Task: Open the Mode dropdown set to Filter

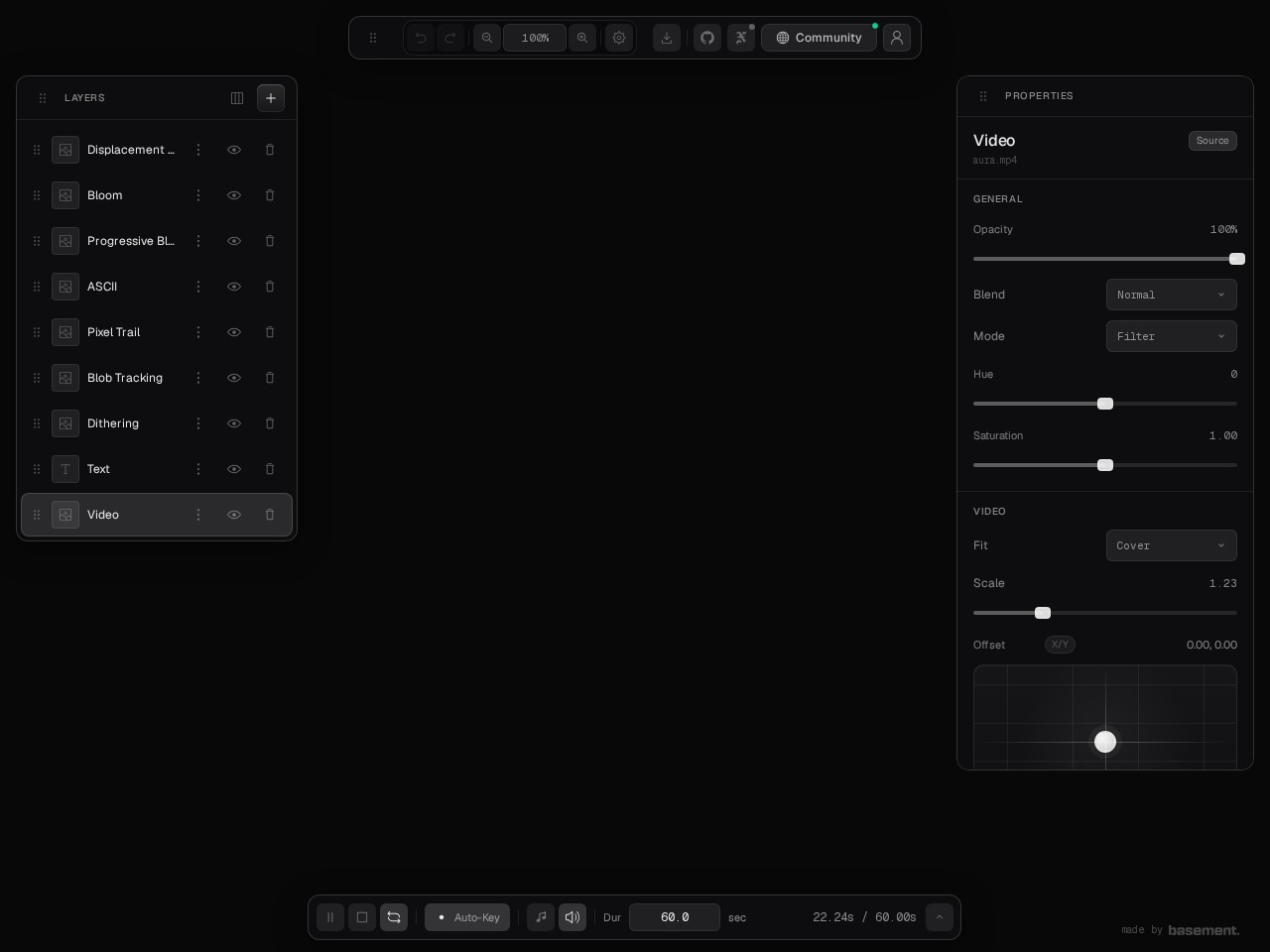Action: pos(1172,336)
